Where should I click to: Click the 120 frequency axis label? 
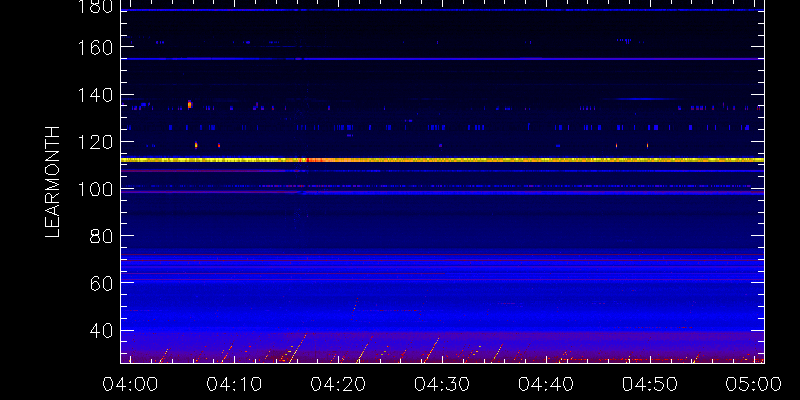tap(94, 142)
